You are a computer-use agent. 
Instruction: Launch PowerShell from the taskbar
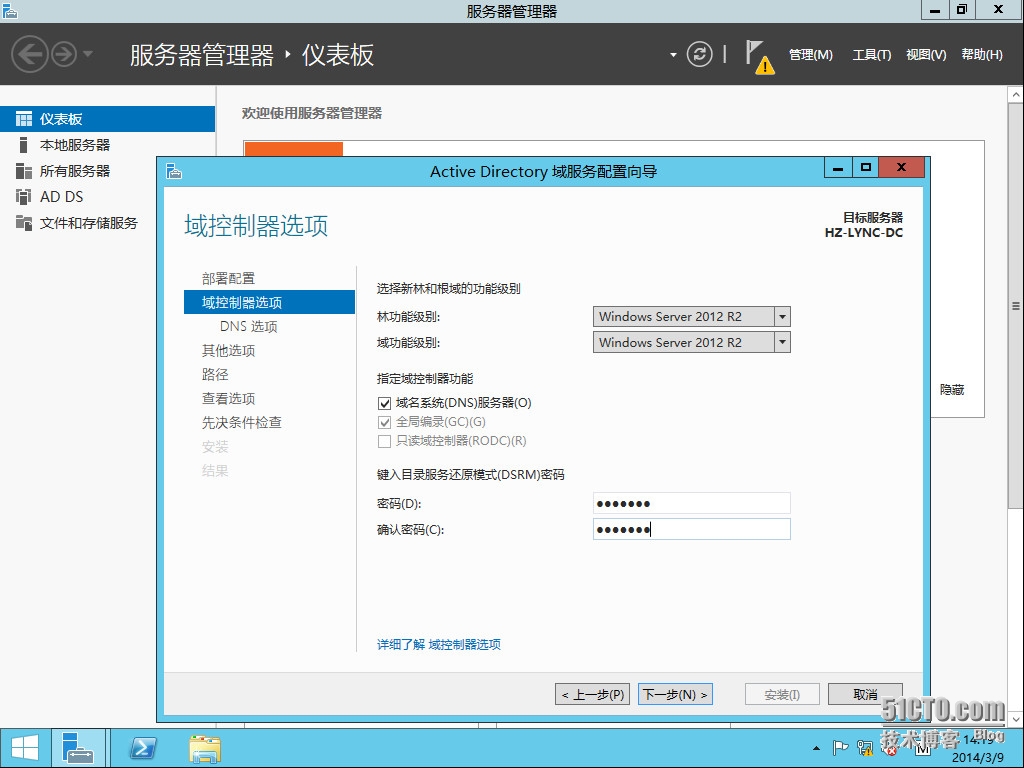click(143, 748)
